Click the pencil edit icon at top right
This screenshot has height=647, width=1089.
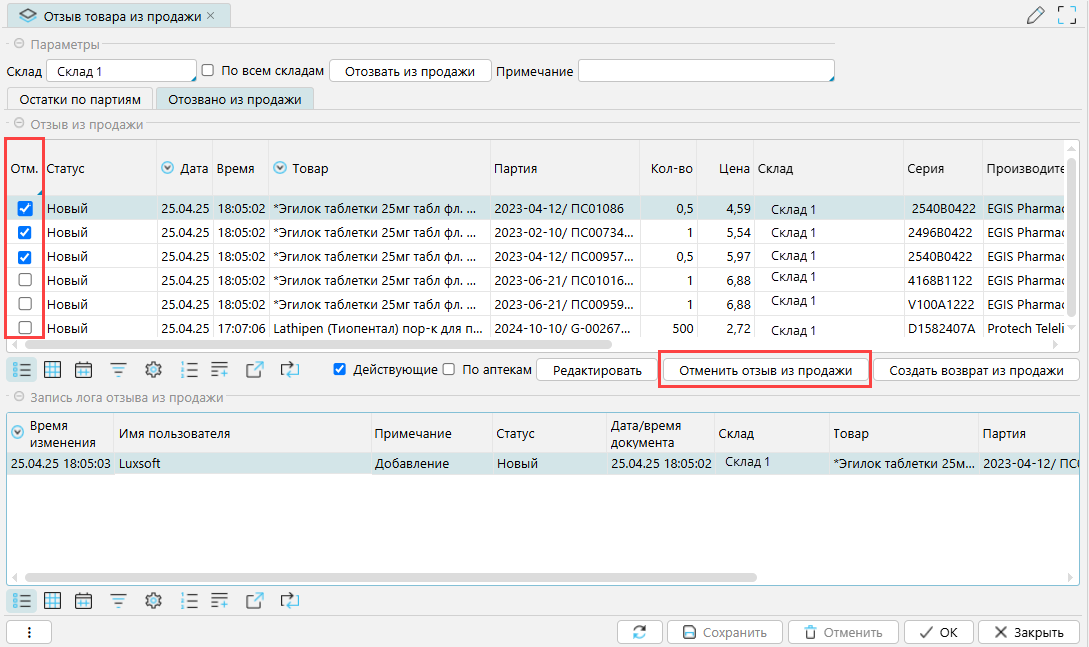[1036, 16]
